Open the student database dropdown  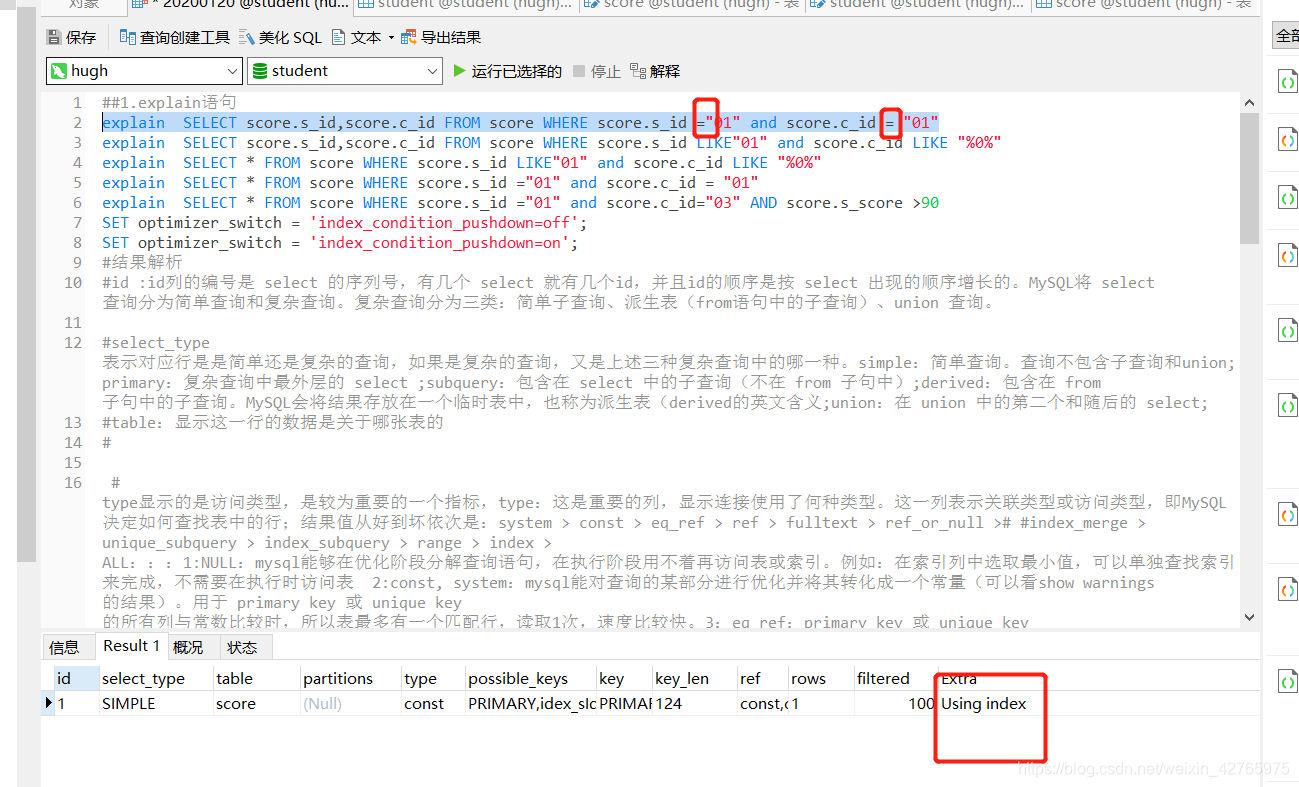(344, 71)
